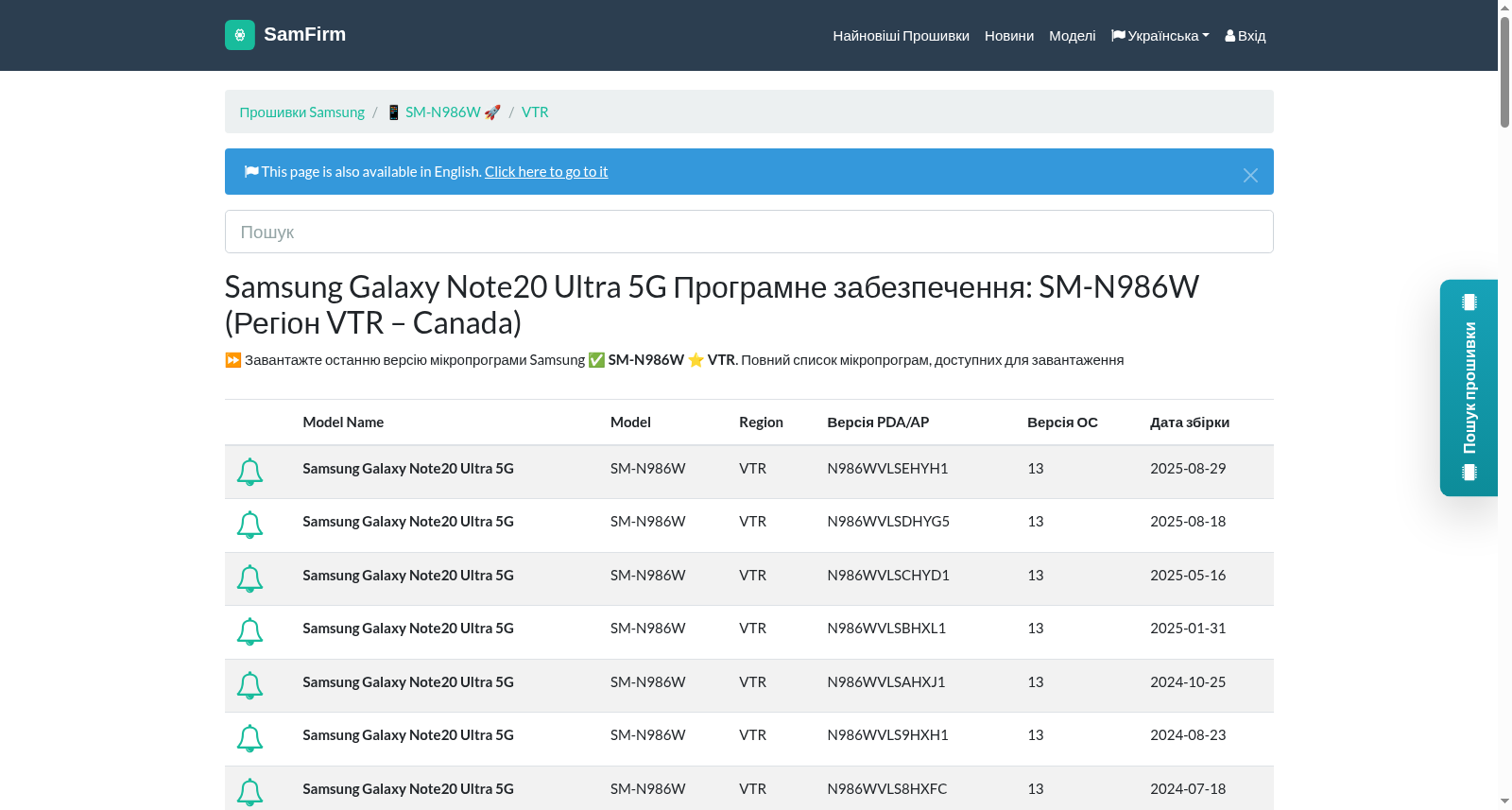Follow 'Click here to go to it' link
The image size is (1512, 810).
coord(546,172)
